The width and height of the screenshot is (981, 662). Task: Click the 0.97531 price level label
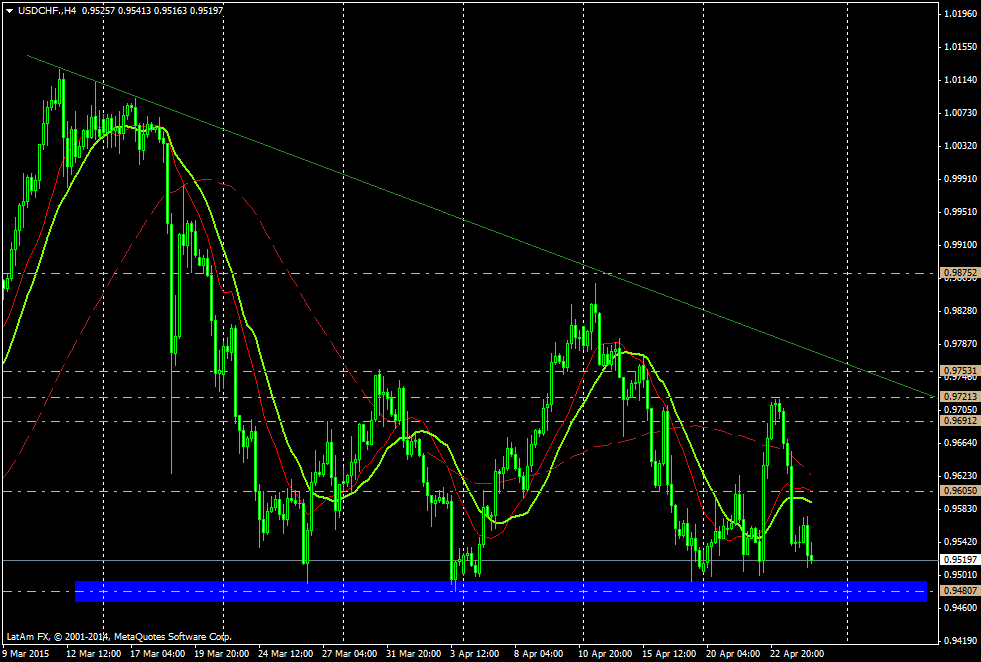click(x=959, y=371)
